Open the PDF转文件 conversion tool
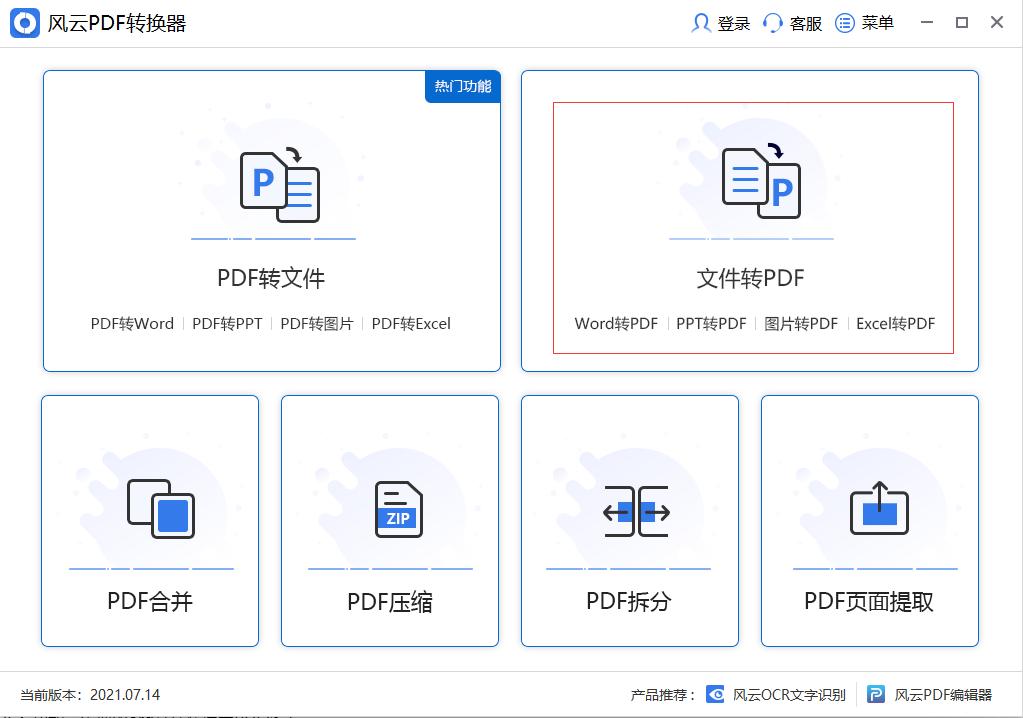This screenshot has width=1023, height=718. point(271,278)
